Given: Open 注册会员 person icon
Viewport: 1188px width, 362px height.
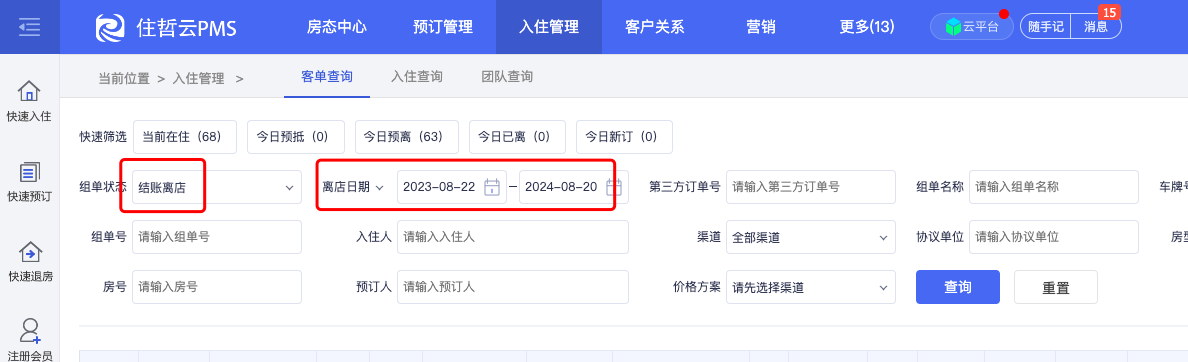Looking at the screenshot, I should point(30,331).
